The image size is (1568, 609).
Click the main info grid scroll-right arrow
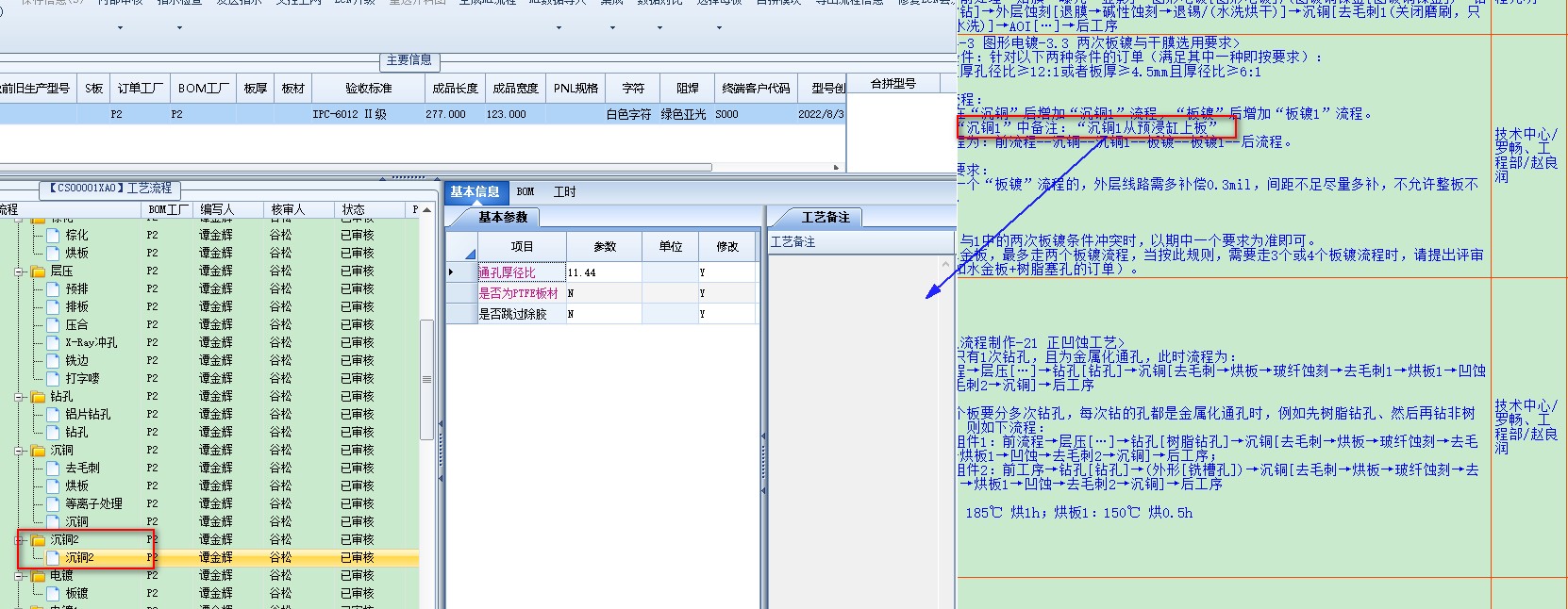836,168
